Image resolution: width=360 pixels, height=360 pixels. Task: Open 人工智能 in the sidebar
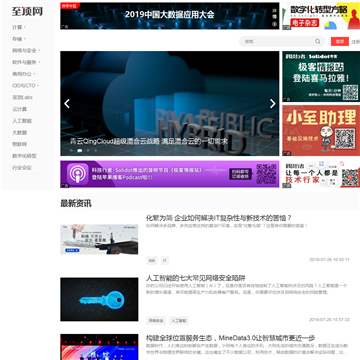(x=22, y=121)
